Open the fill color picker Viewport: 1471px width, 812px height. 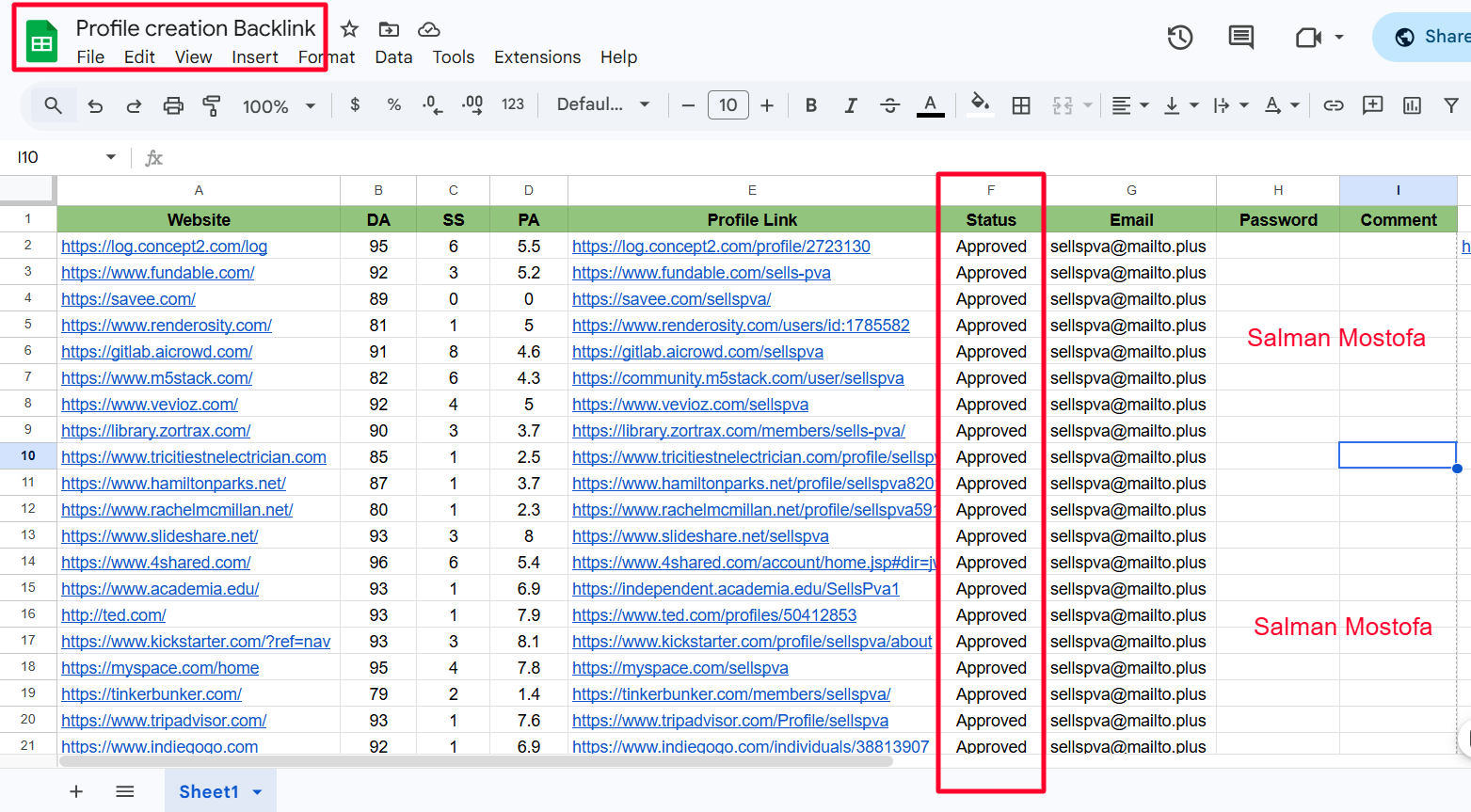(980, 103)
